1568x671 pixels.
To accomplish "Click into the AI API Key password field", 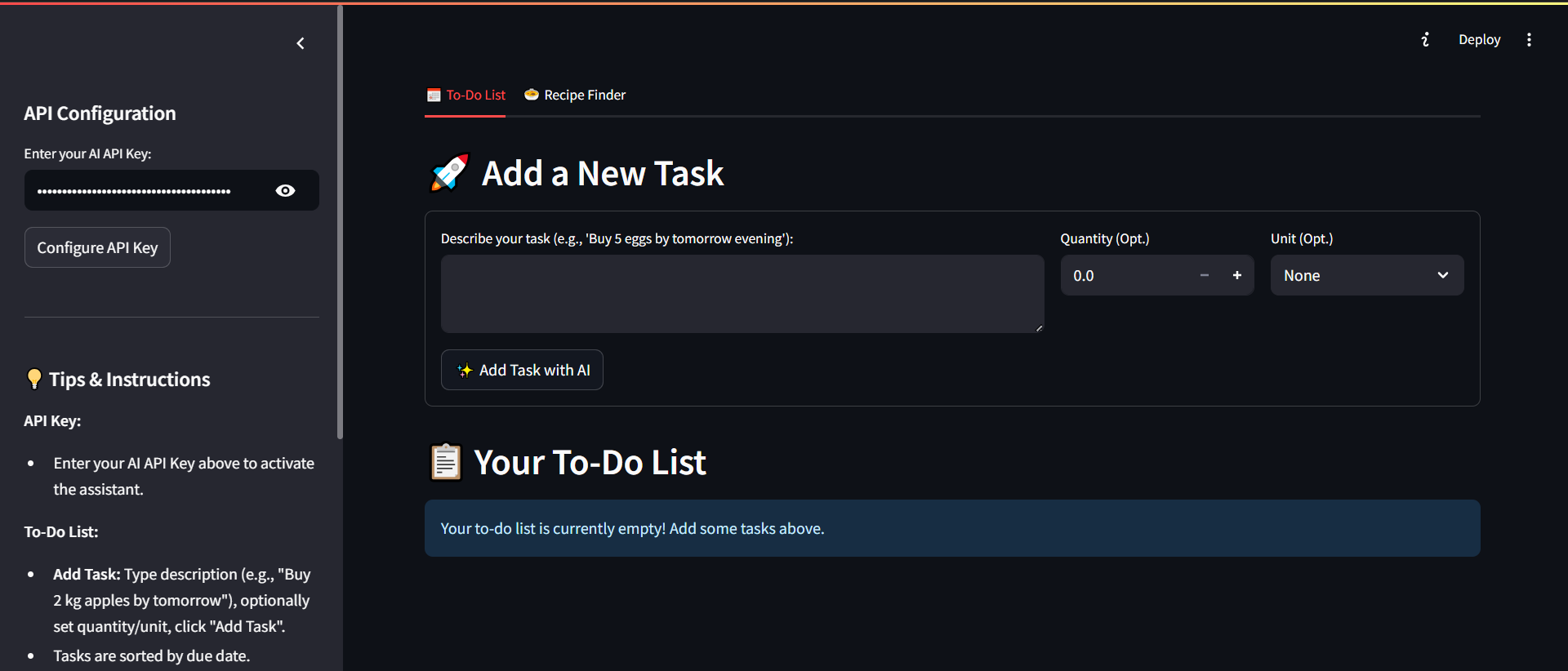I will (147, 191).
